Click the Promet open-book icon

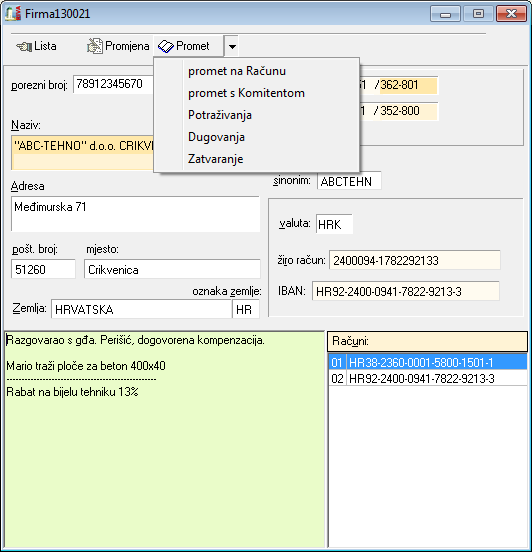165,46
